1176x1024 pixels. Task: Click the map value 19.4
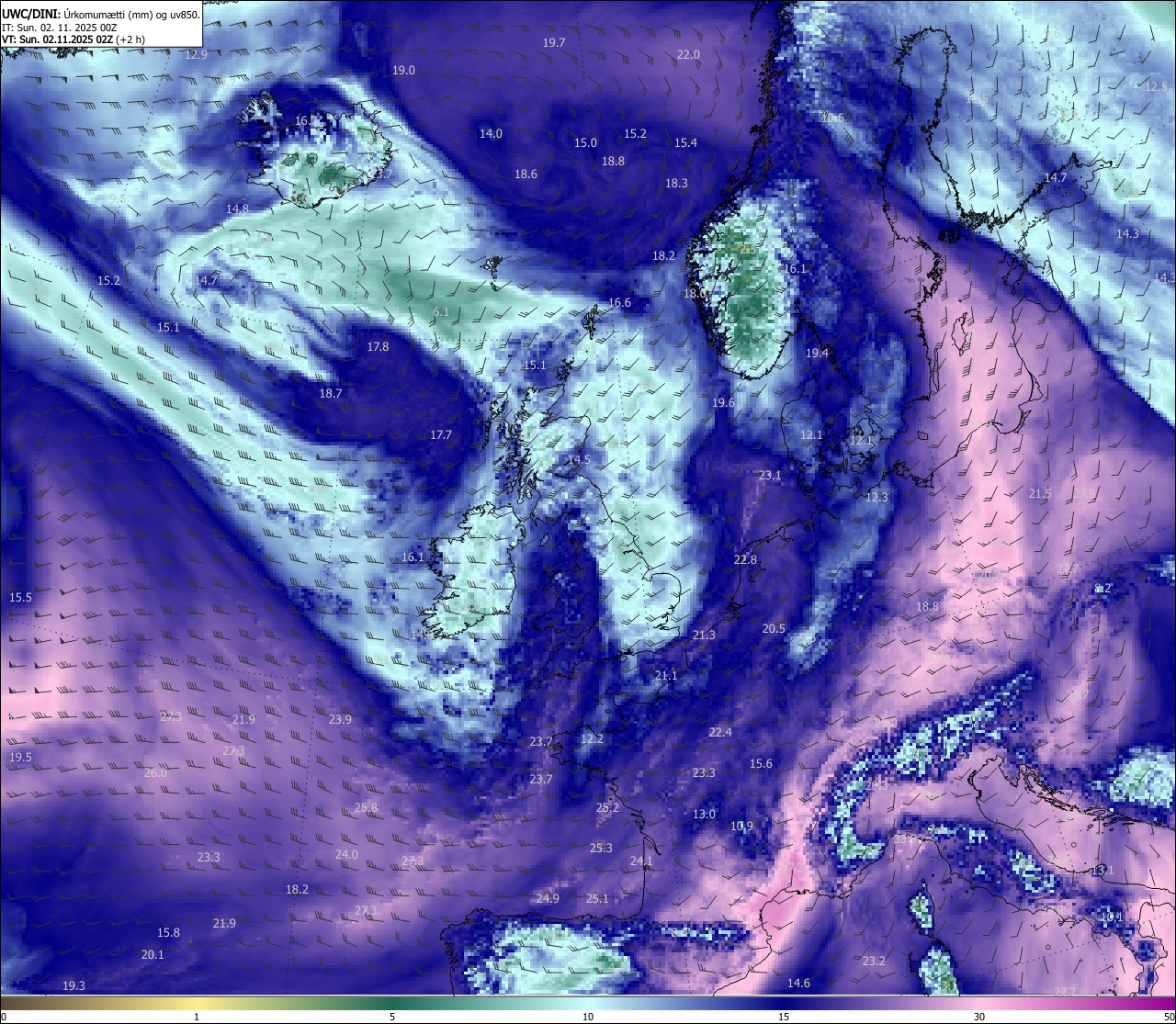(x=817, y=354)
